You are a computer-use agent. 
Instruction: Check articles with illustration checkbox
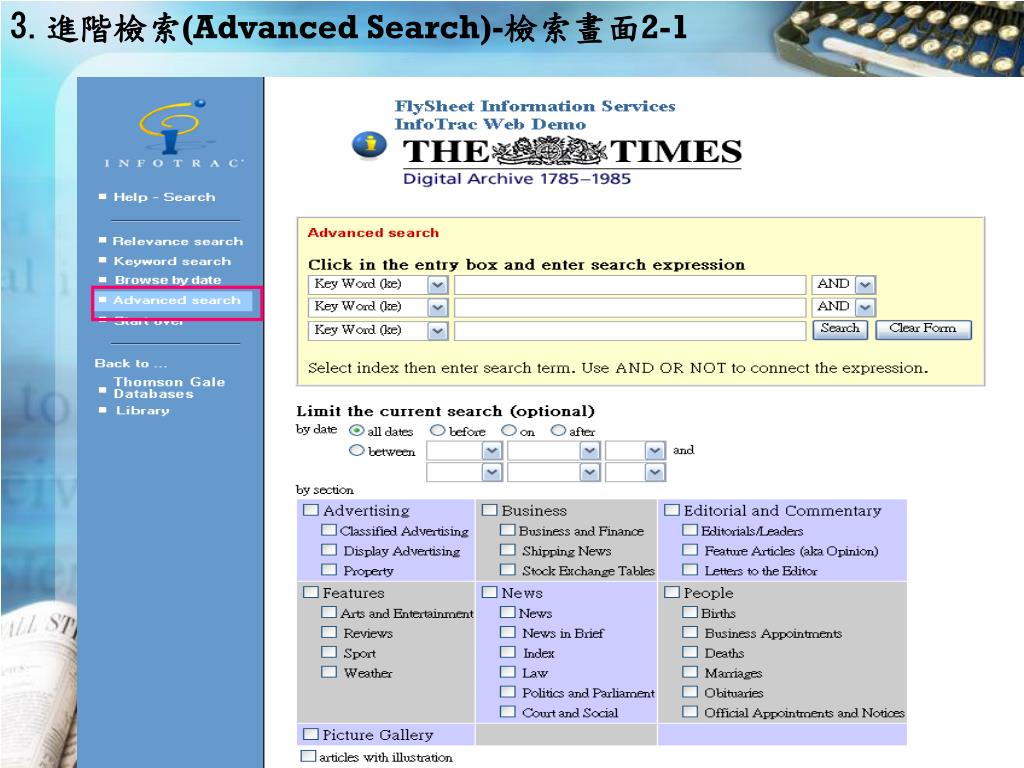[308, 756]
